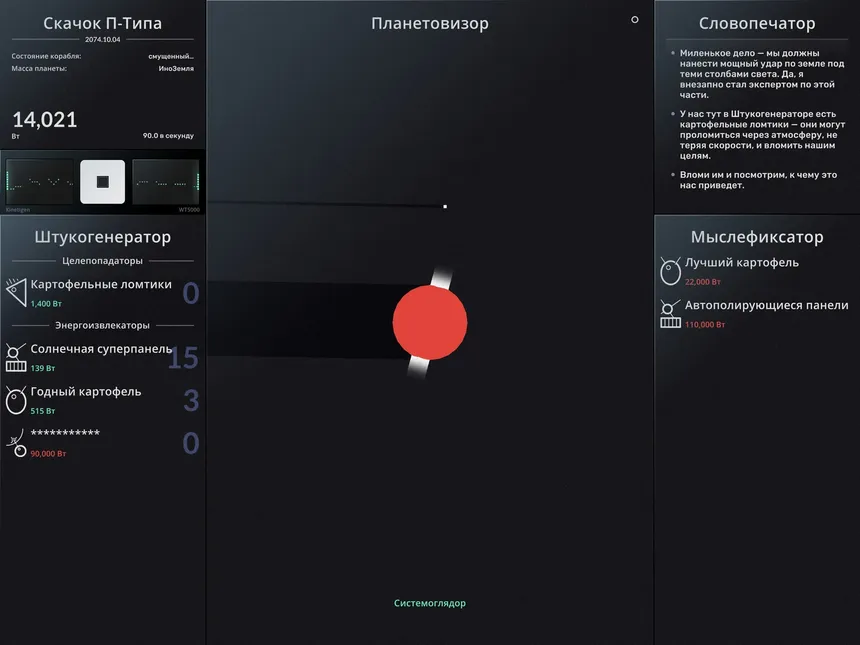Open the right WT5000 graph thumbnail
Image resolution: width=860 pixels, height=645 pixels.
166,182
